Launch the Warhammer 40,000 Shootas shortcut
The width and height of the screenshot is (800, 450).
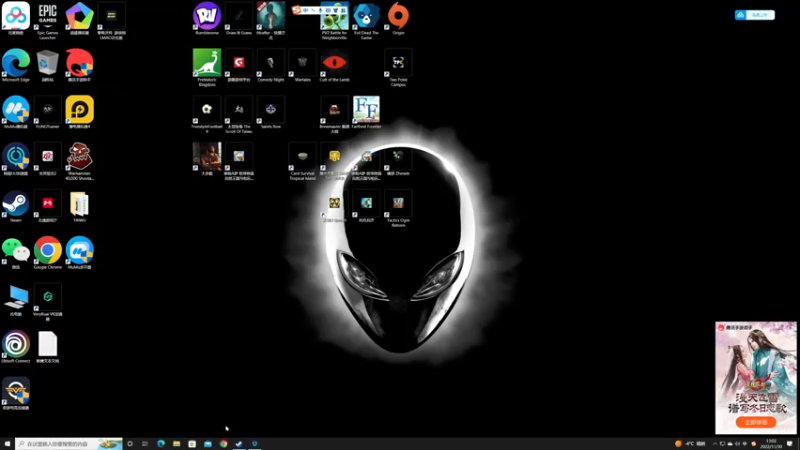click(80, 161)
